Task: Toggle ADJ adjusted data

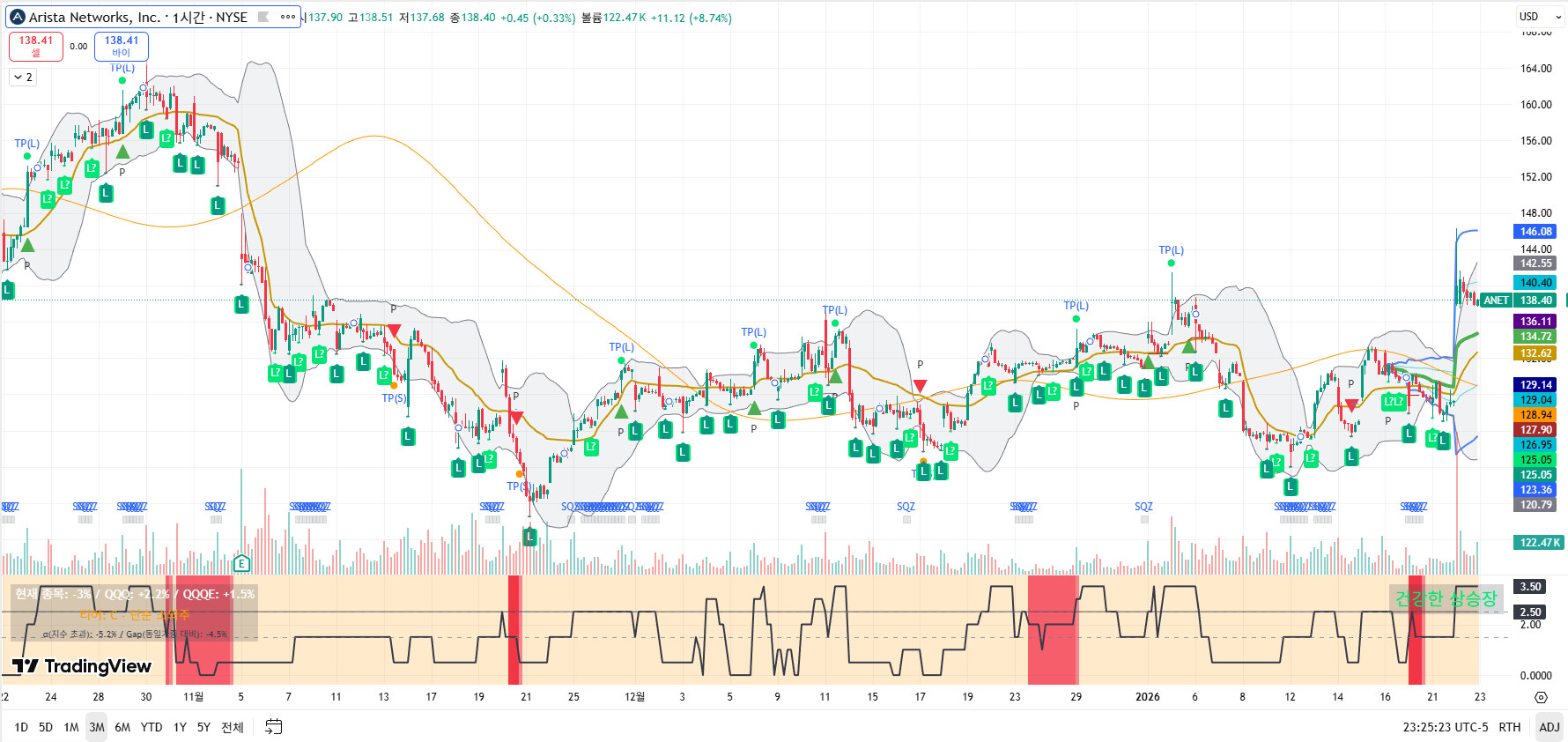Action: tap(1549, 727)
